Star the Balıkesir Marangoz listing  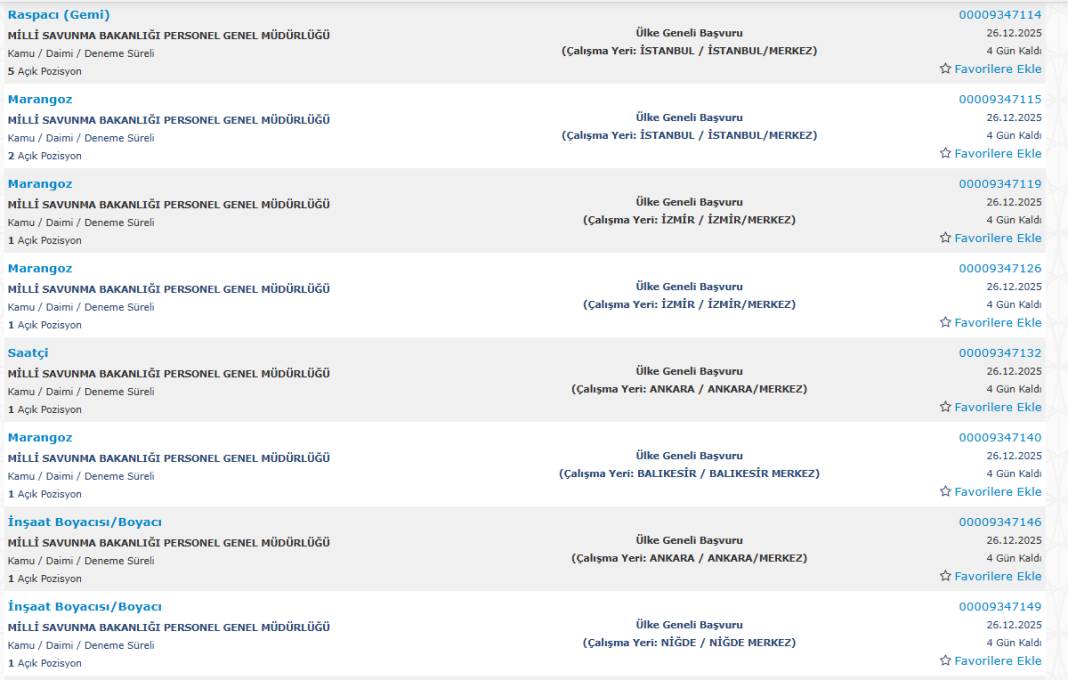945,491
